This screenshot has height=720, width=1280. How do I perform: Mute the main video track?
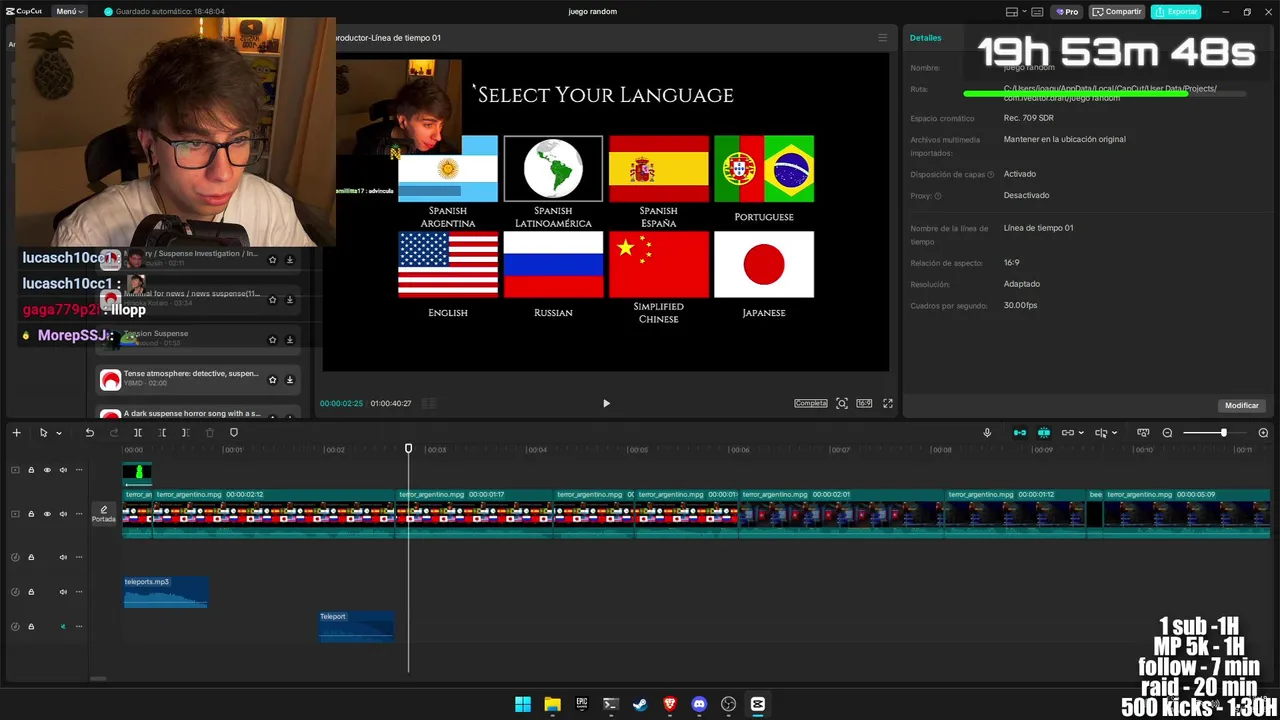pos(63,514)
